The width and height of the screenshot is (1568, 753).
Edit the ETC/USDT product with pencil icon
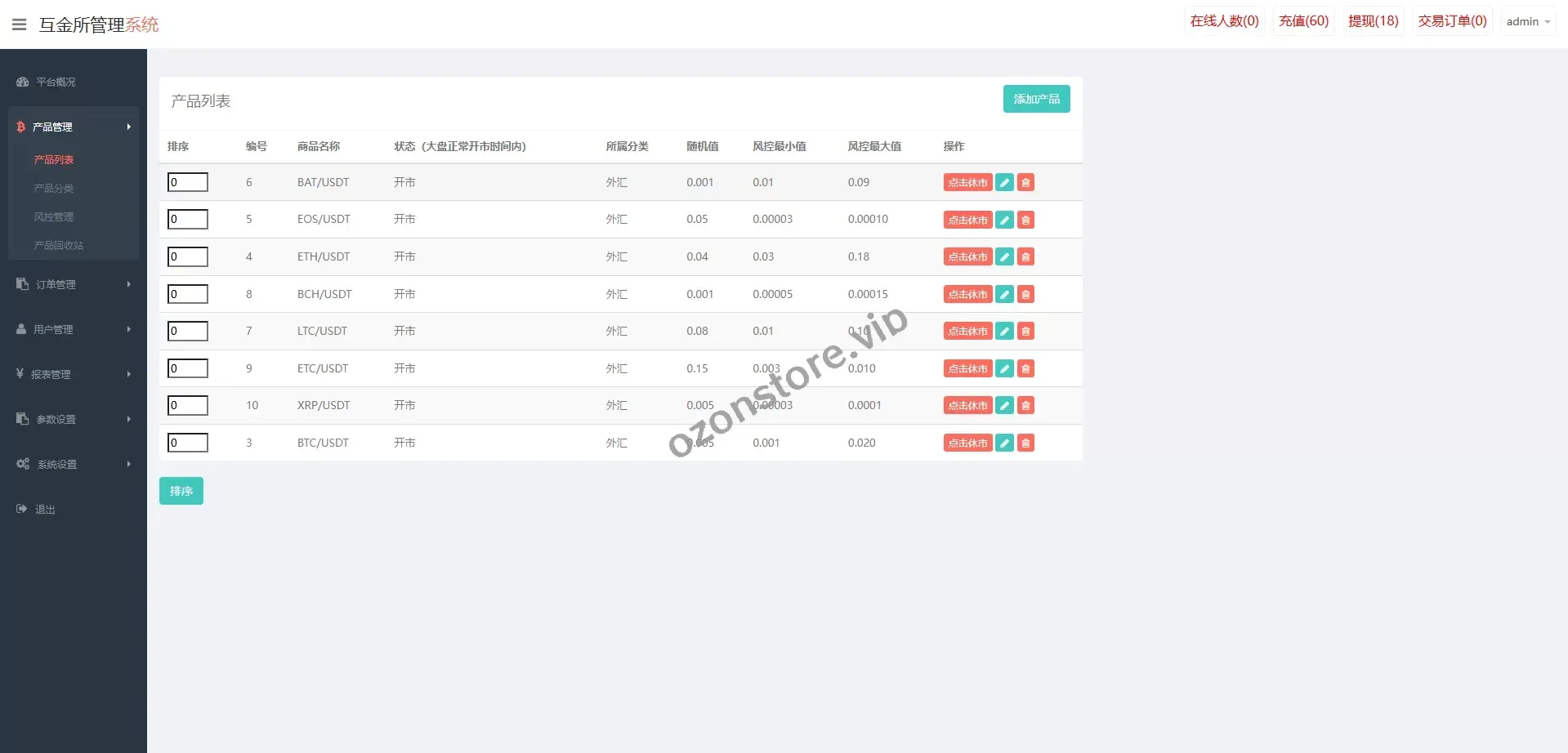click(1004, 368)
